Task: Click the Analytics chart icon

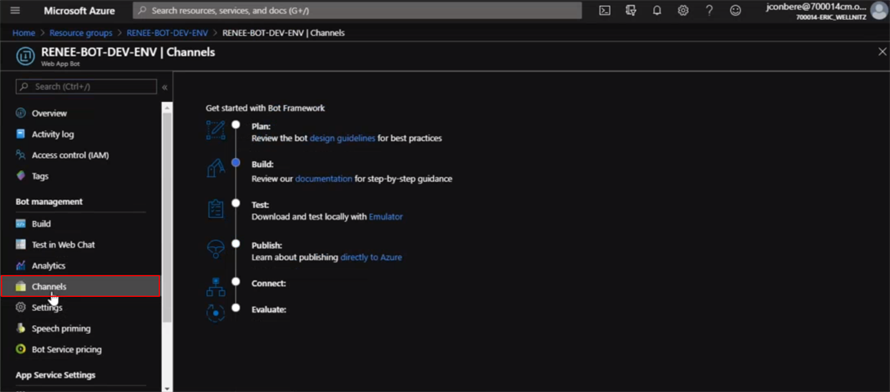Action: click(21, 265)
